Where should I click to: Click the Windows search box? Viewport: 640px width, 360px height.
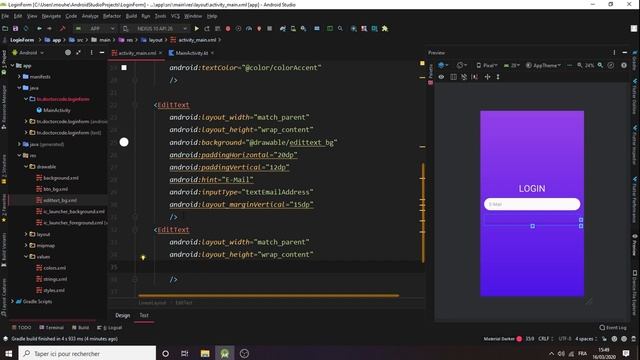(x=87, y=353)
